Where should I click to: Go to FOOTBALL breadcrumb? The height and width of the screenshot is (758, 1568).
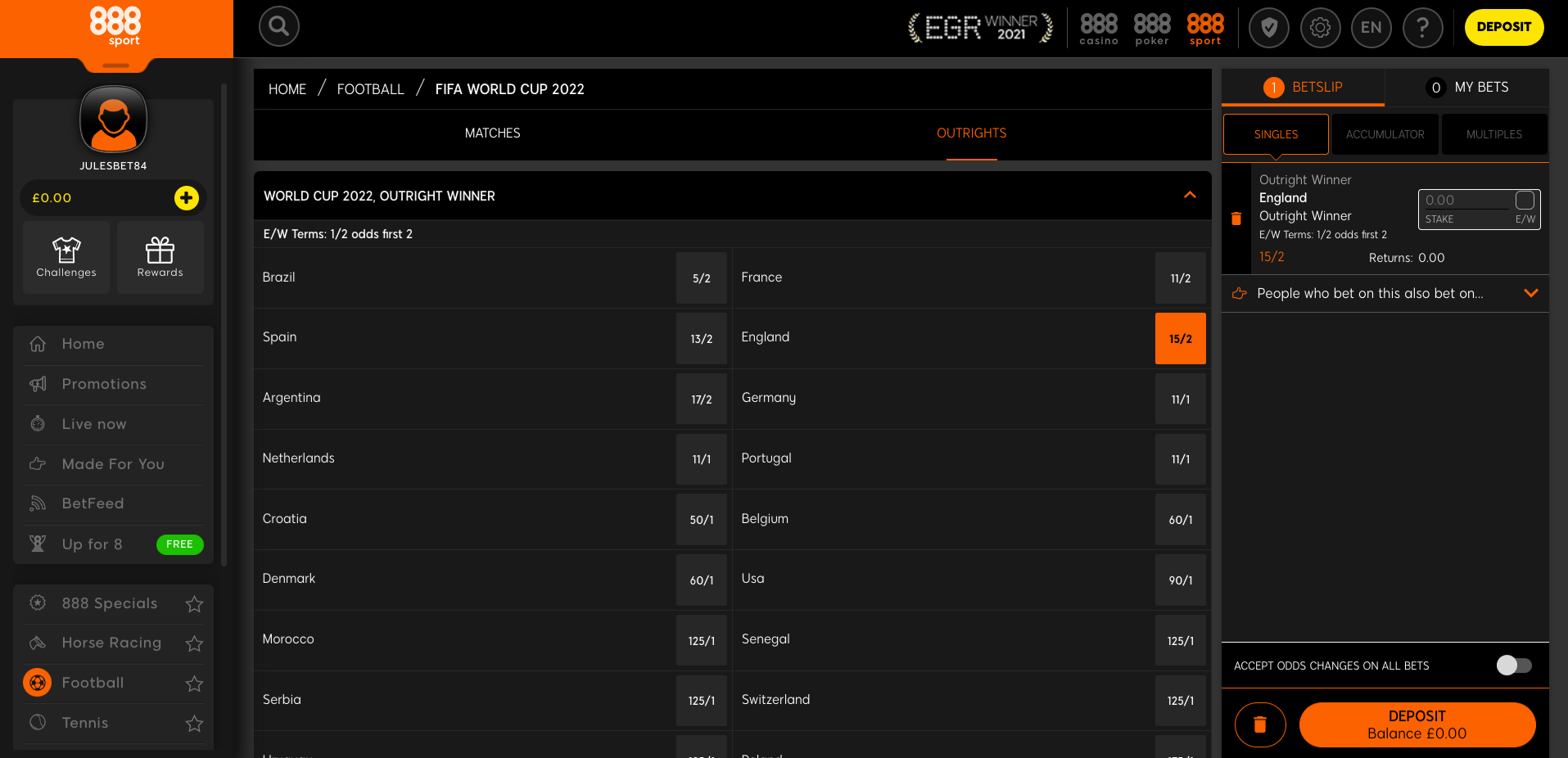(370, 89)
